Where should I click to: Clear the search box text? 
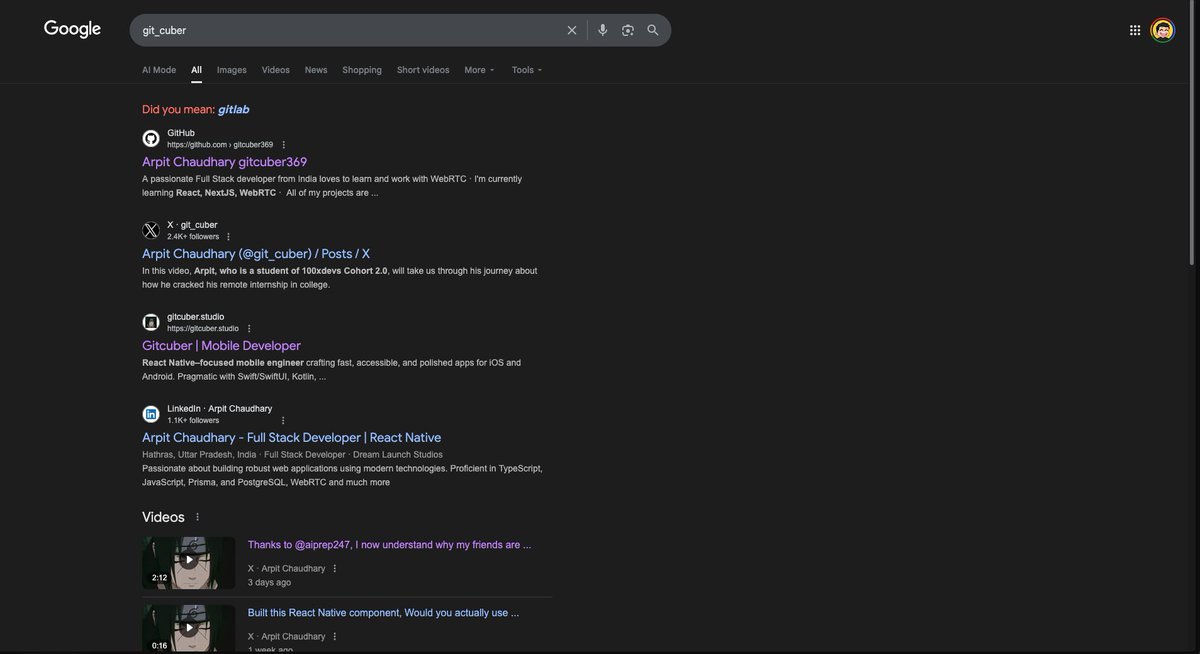[572, 30]
